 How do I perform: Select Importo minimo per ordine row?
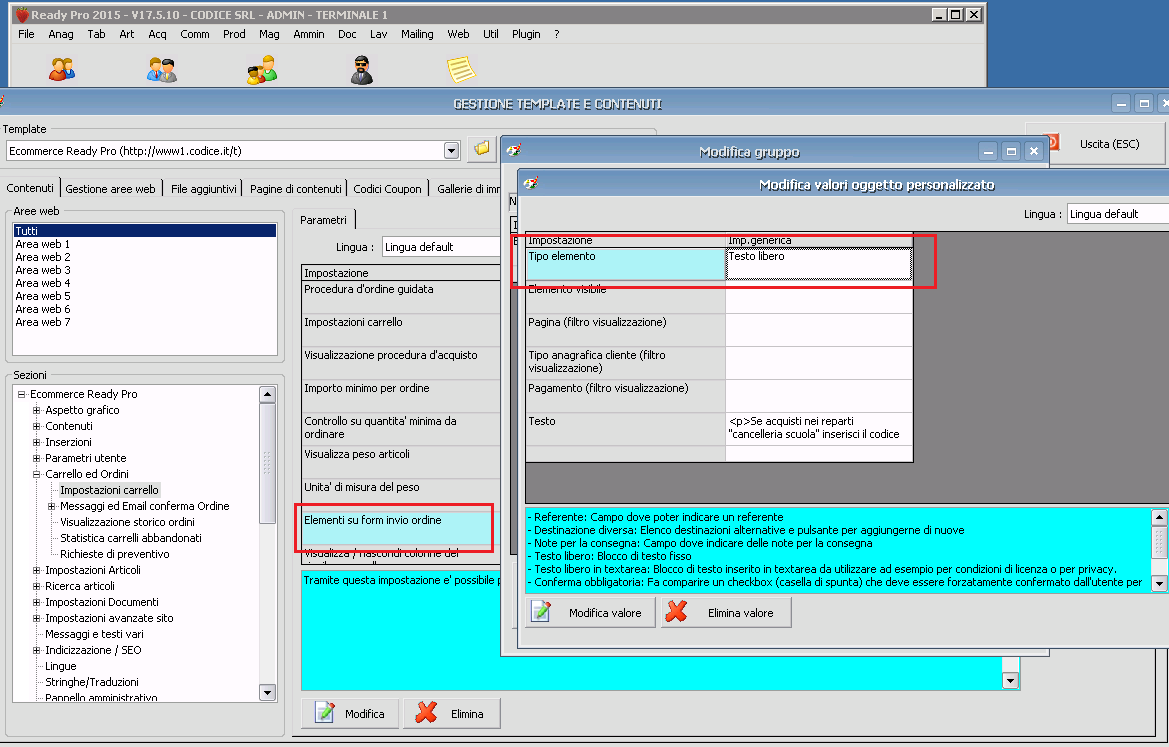(401, 396)
